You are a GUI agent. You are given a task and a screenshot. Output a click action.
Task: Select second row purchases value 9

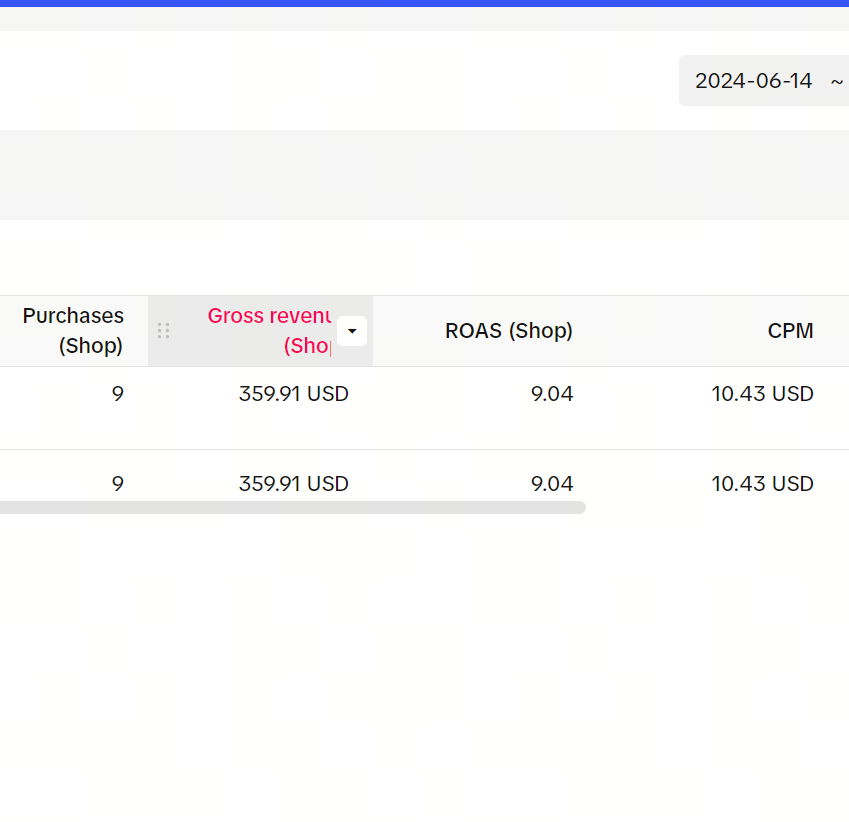117,484
